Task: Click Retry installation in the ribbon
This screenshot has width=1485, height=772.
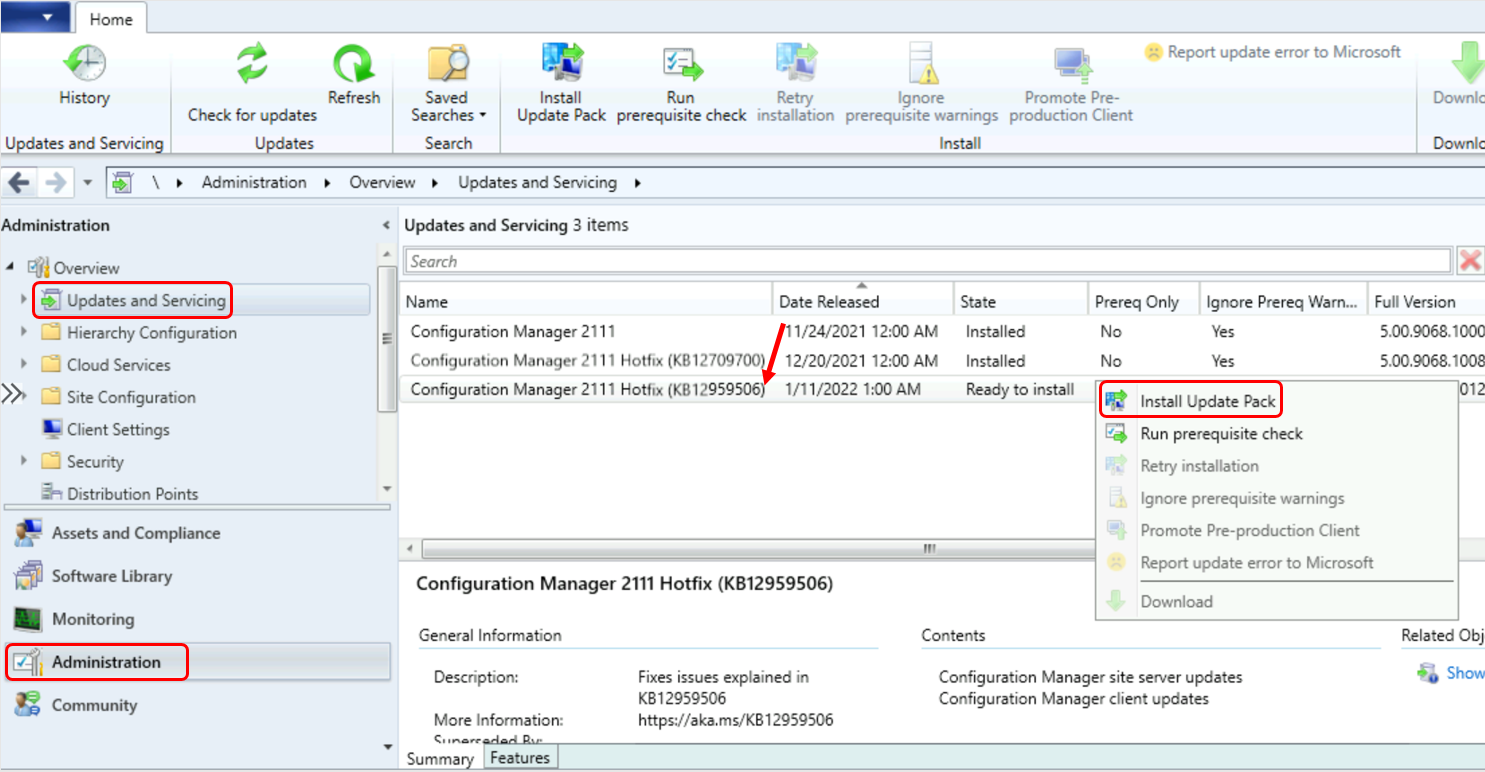Action: [x=795, y=85]
